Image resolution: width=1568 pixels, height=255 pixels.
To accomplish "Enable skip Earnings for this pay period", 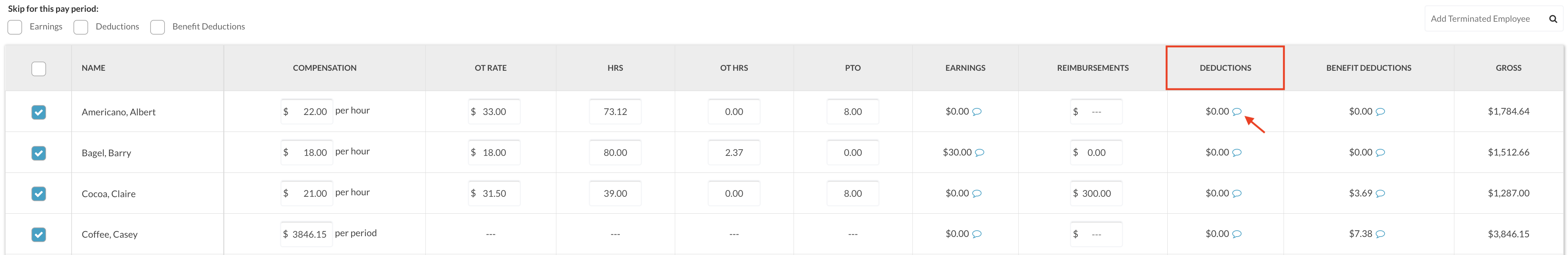I will tap(15, 27).
